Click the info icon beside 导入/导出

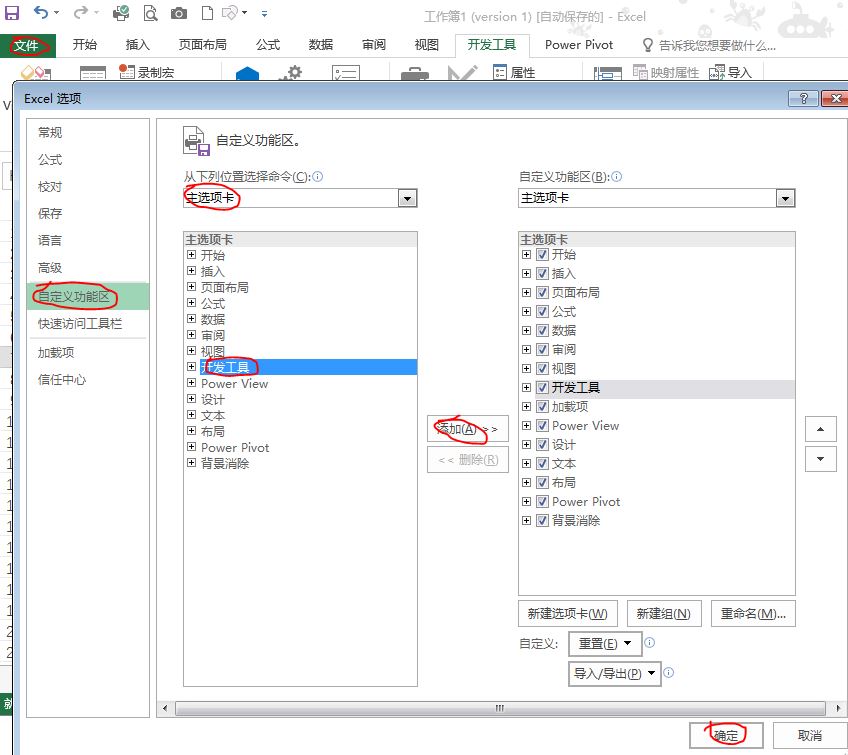(669, 673)
